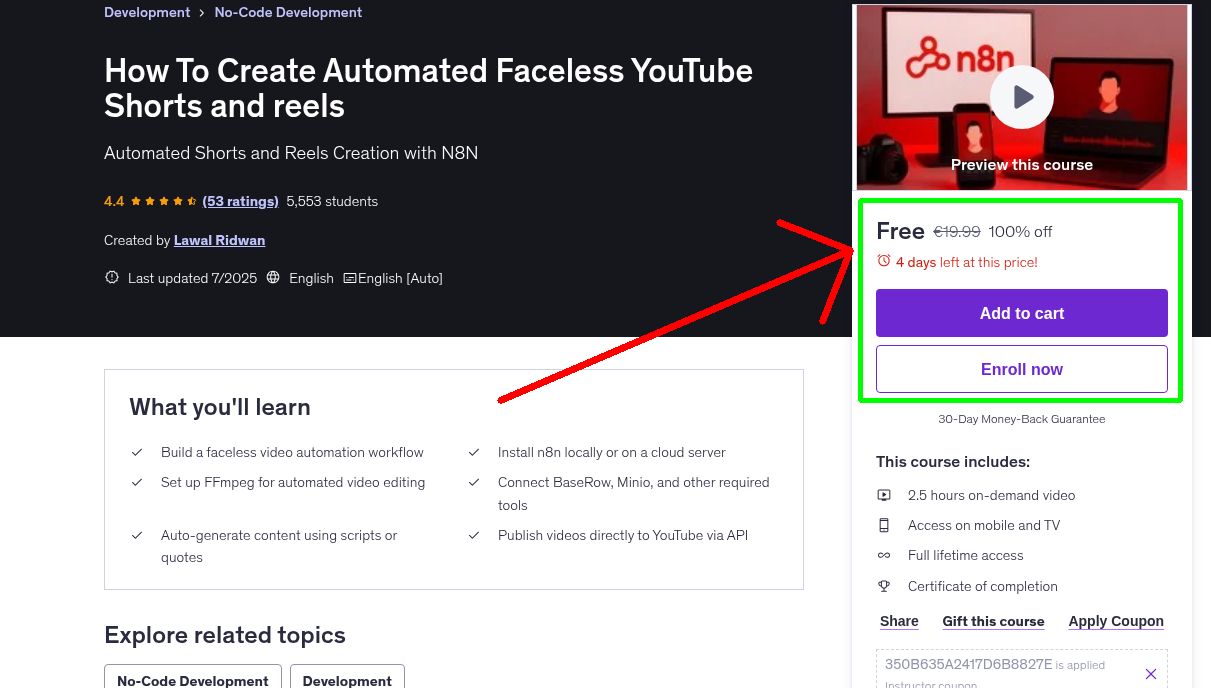Share this course

pos(899,621)
